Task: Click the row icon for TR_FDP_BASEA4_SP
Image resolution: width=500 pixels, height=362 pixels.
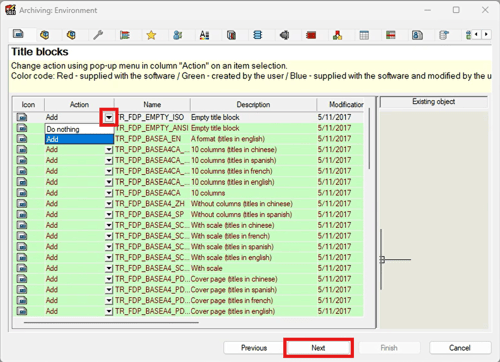Action: coord(22,214)
